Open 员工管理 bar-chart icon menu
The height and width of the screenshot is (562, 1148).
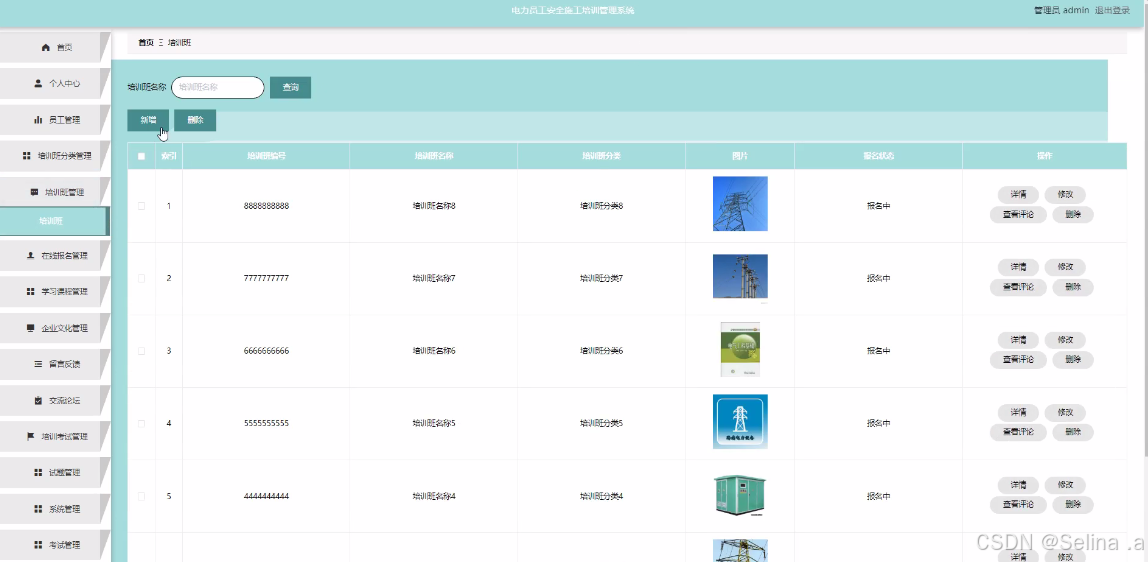[x=55, y=120]
